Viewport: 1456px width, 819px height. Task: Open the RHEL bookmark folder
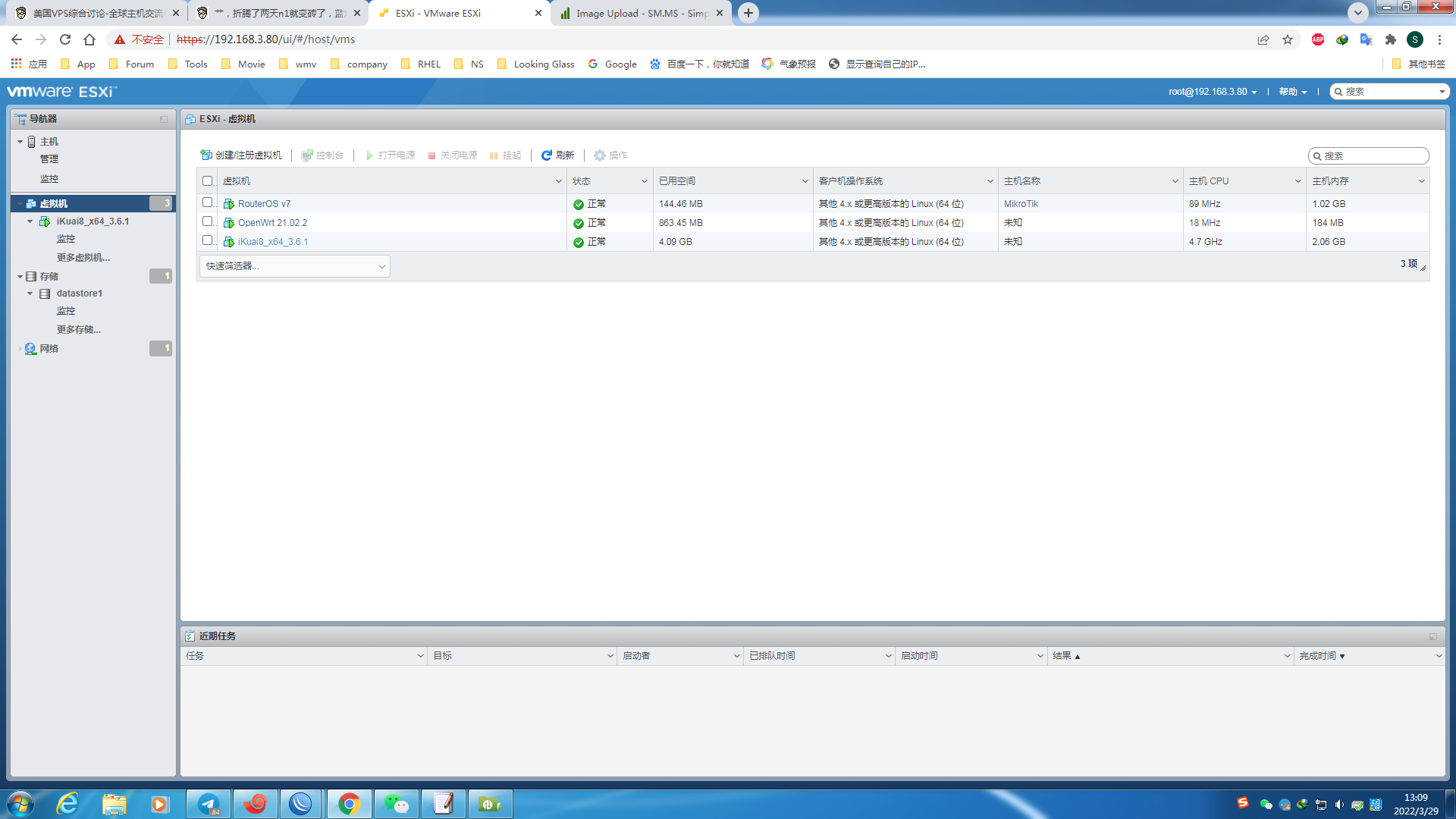[420, 64]
